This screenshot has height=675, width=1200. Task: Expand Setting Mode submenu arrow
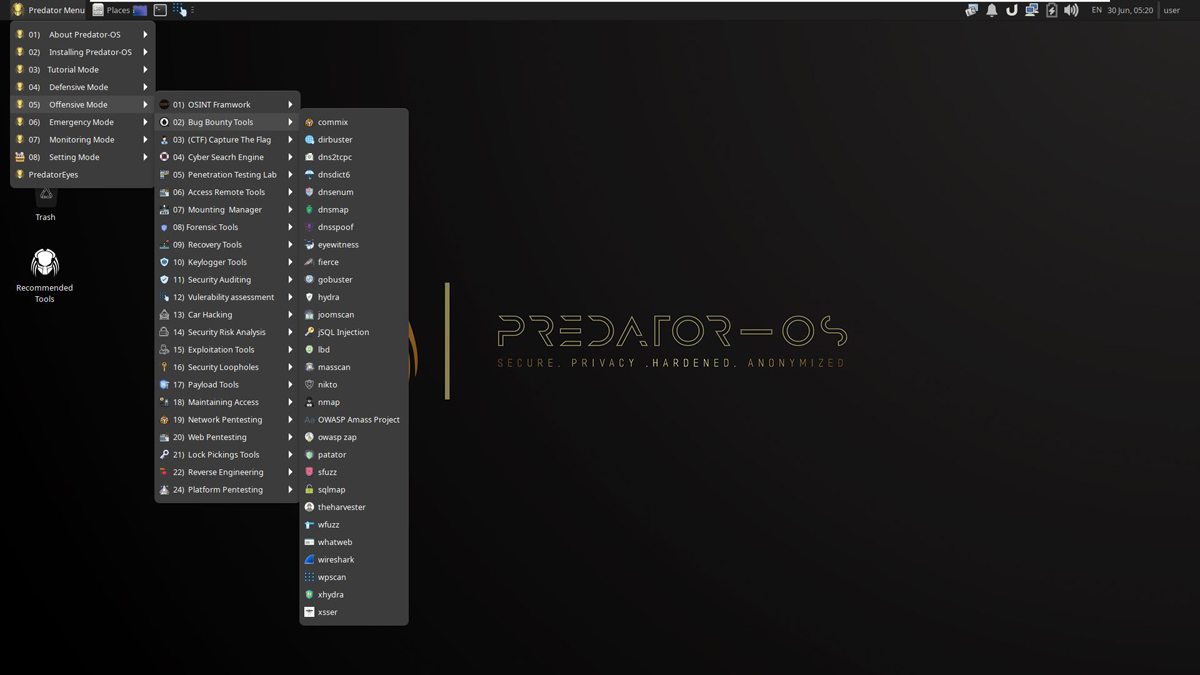(x=145, y=157)
